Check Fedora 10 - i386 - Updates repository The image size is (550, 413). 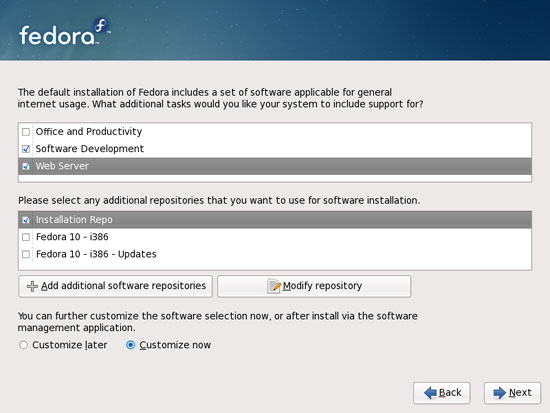tap(26, 254)
